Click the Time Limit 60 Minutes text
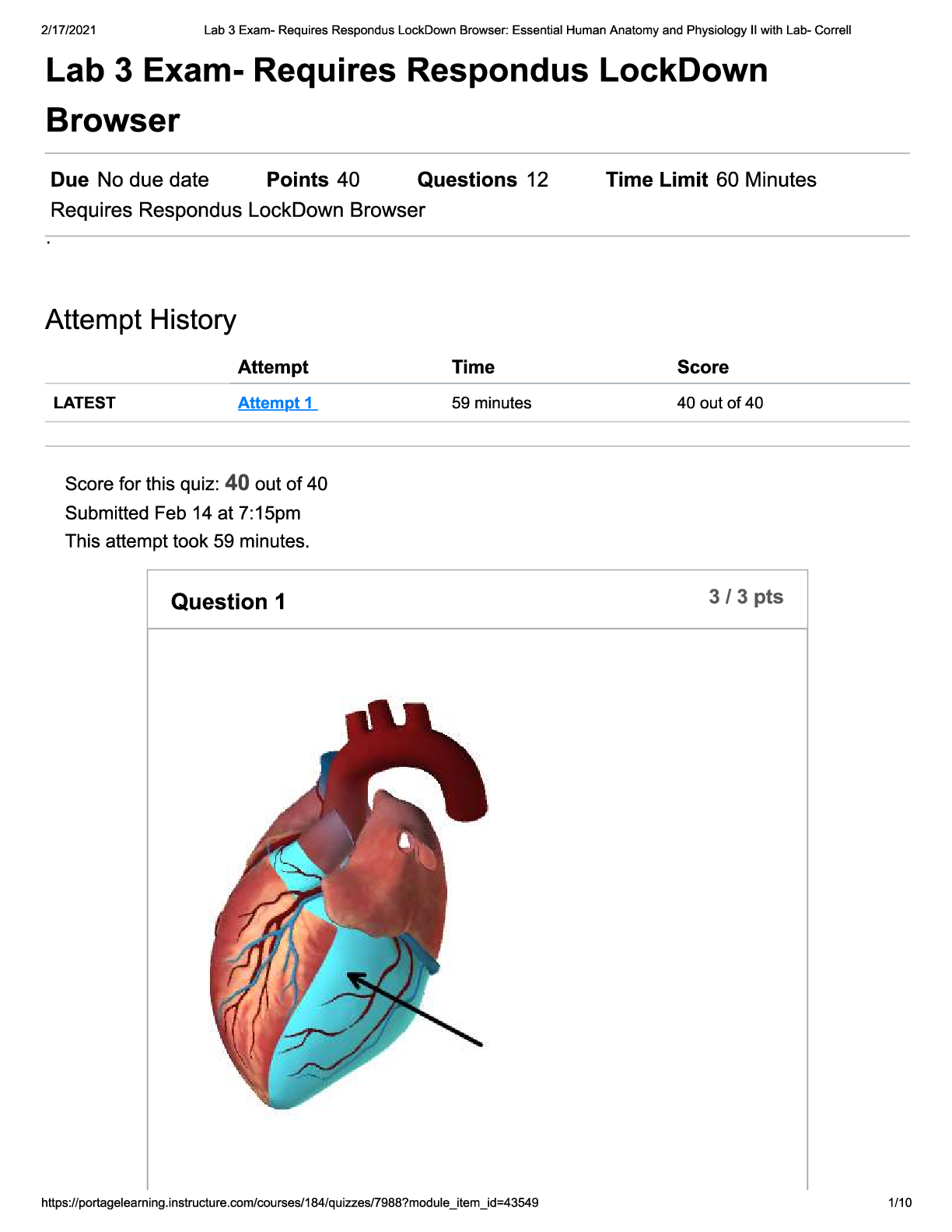This screenshot has width=952, height=1232. coord(710,180)
